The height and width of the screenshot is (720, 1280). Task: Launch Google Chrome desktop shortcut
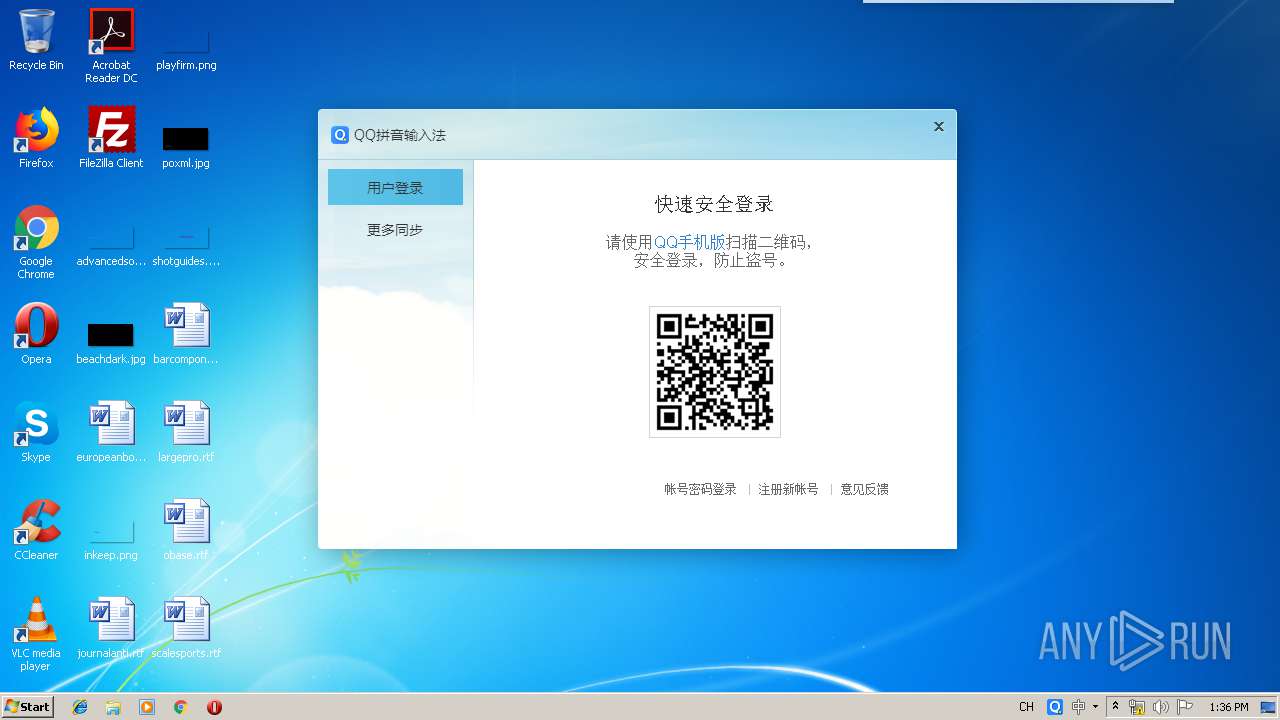(36, 242)
